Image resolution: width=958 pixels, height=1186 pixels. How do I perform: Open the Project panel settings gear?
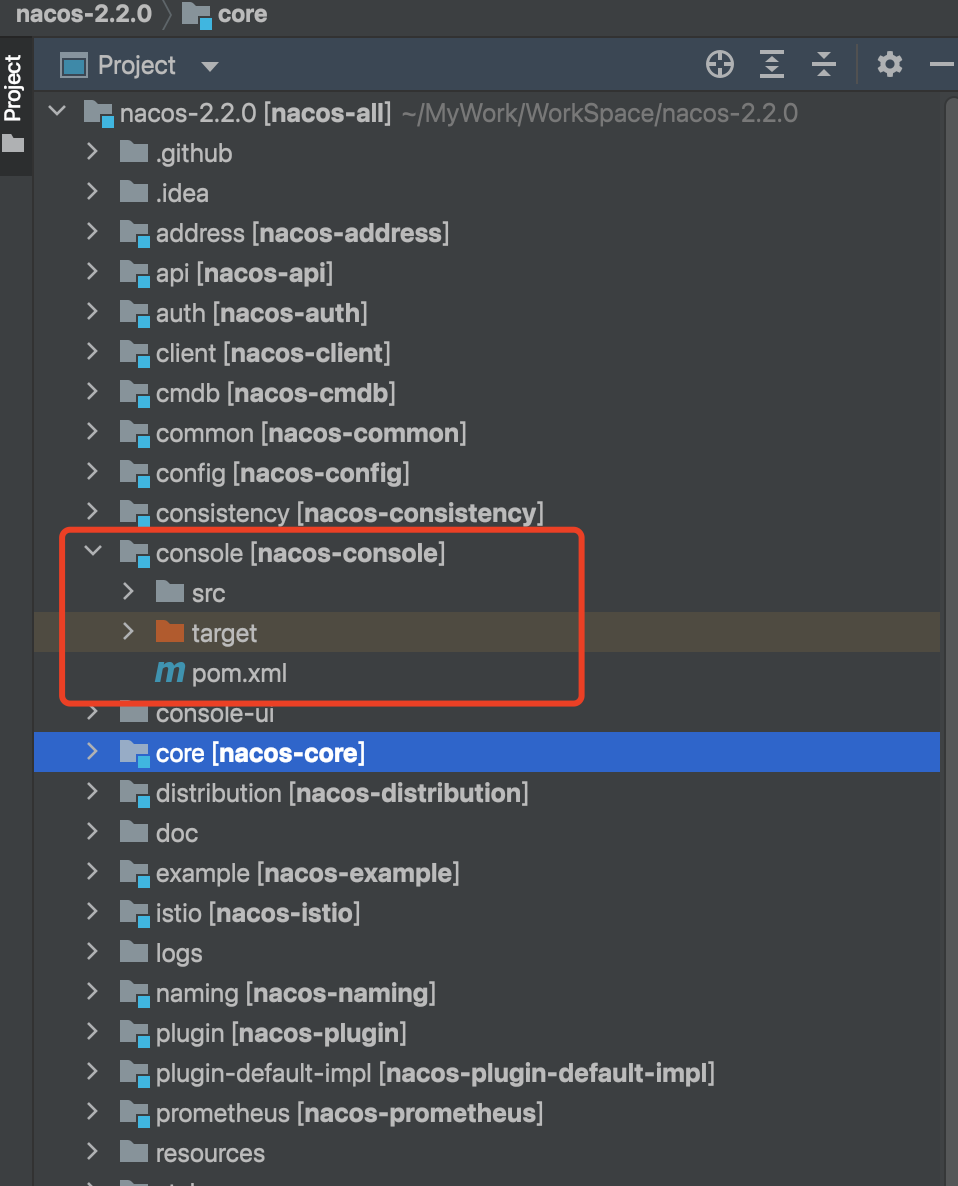pos(889,65)
